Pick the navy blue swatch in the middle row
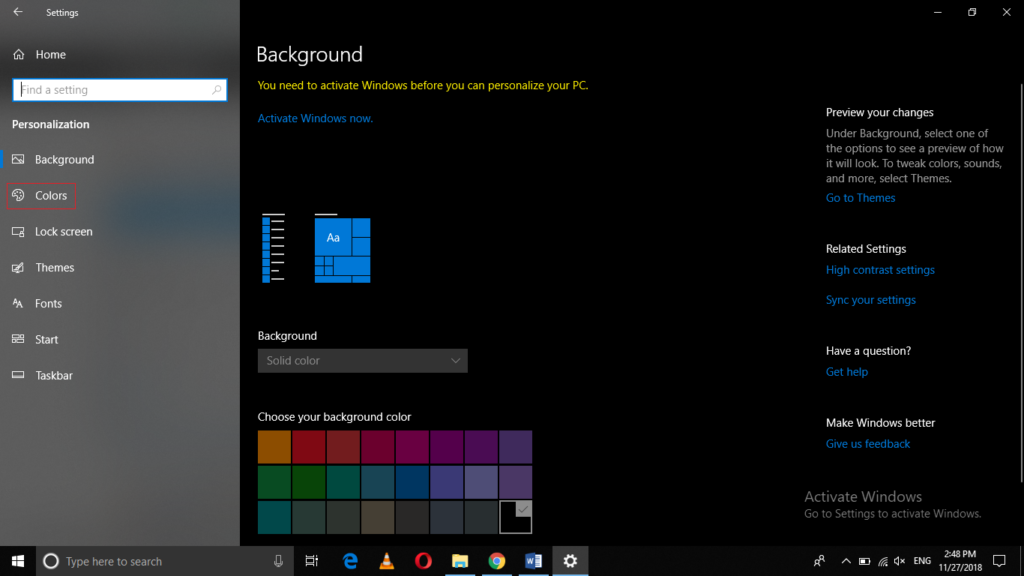Image resolution: width=1024 pixels, height=576 pixels. pyautogui.click(x=412, y=482)
